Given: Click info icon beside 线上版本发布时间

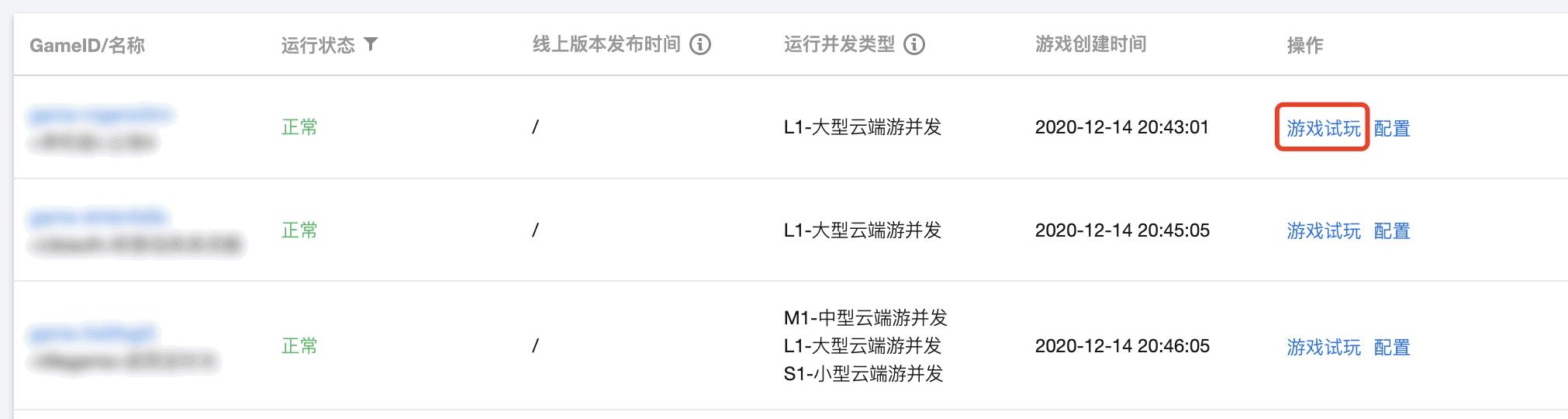Looking at the screenshot, I should 700,44.
